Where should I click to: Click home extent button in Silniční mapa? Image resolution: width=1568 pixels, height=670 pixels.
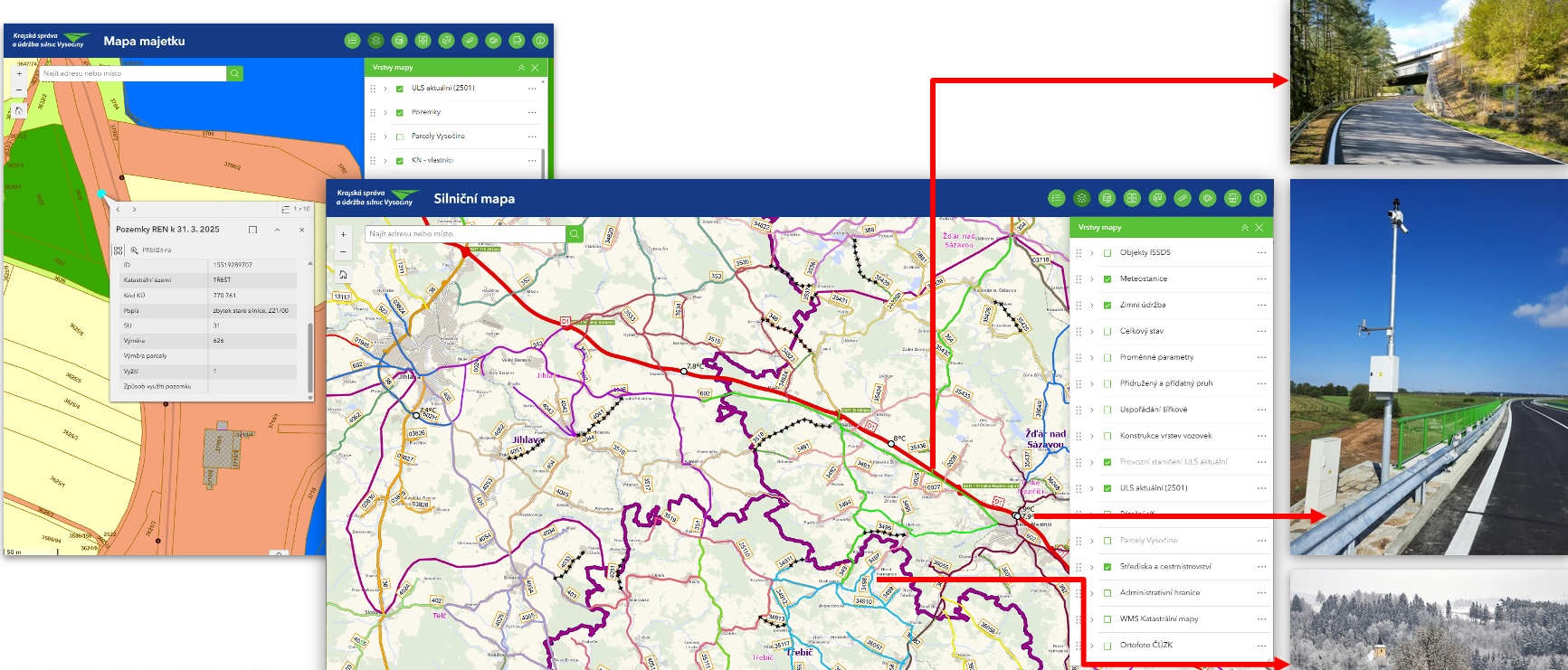pyautogui.click(x=343, y=274)
